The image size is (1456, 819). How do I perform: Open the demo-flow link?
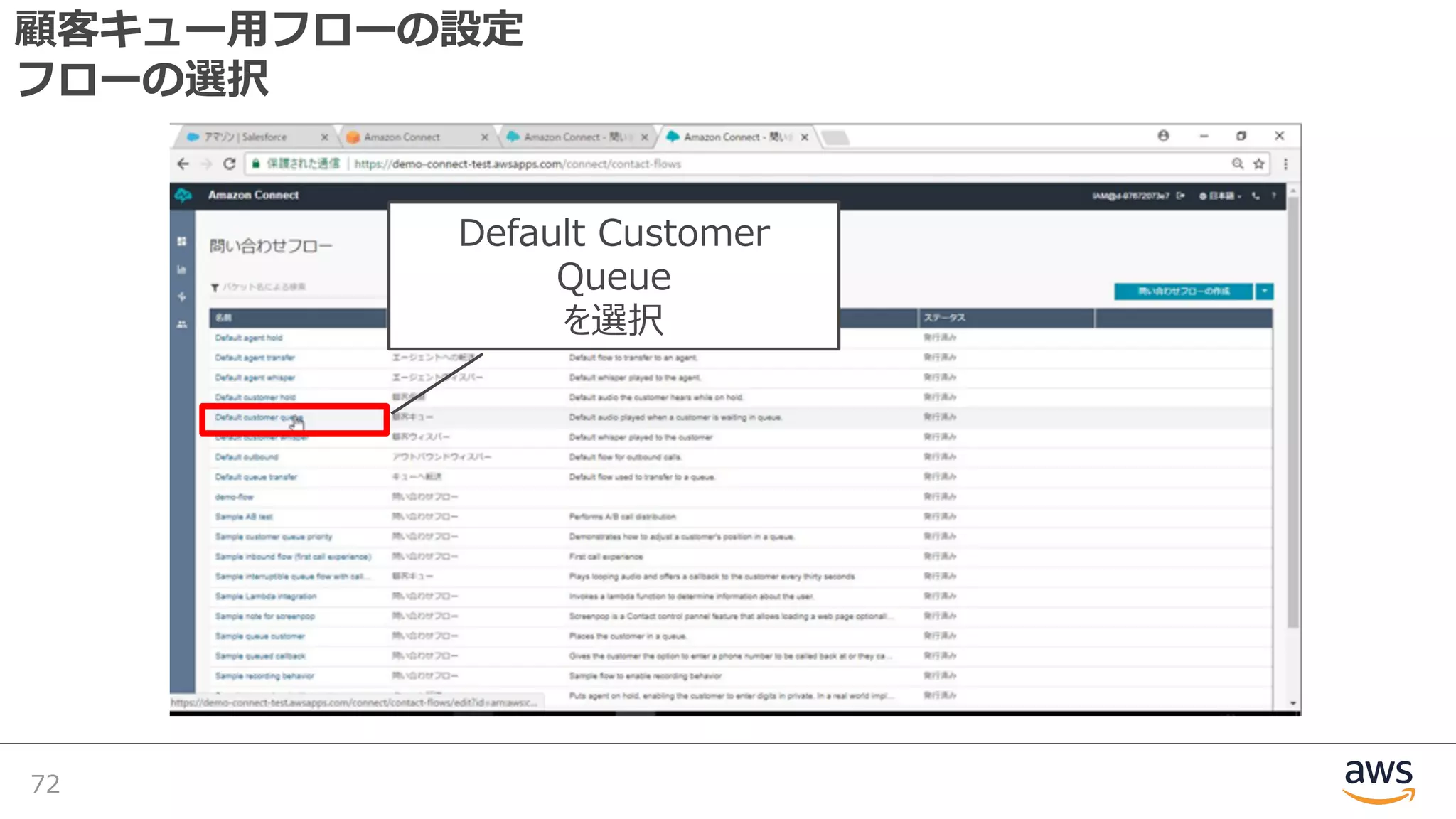234,497
